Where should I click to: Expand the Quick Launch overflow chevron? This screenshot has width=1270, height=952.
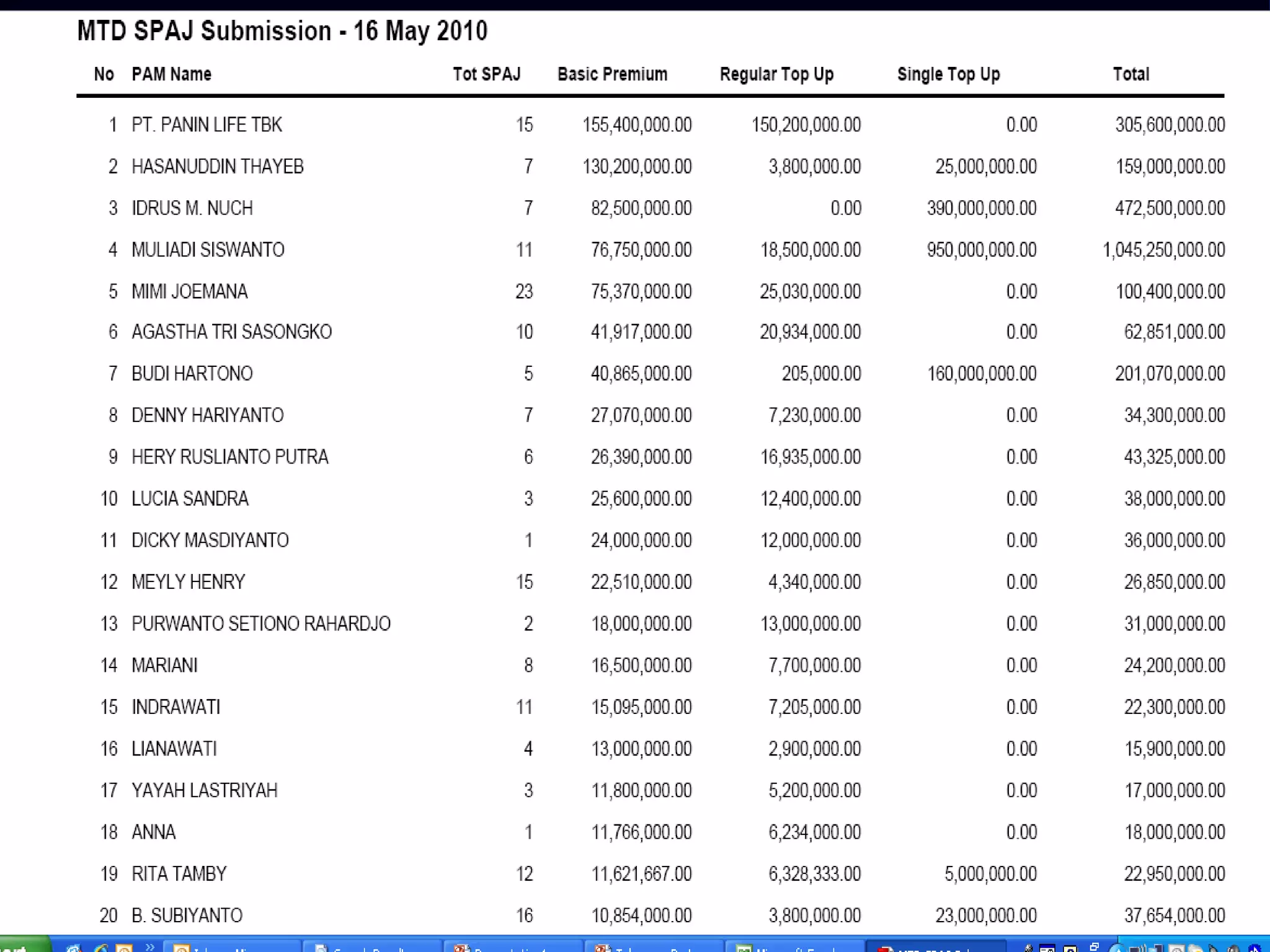click(x=149, y=946)
